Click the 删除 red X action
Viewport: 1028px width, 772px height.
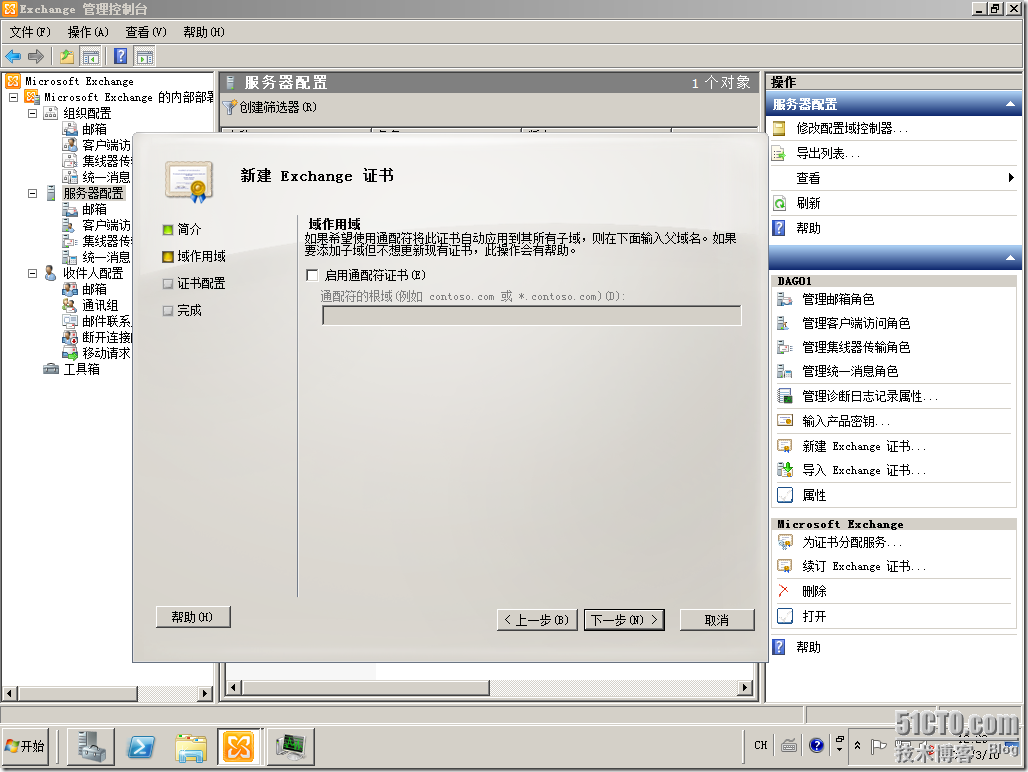point(784,591)
